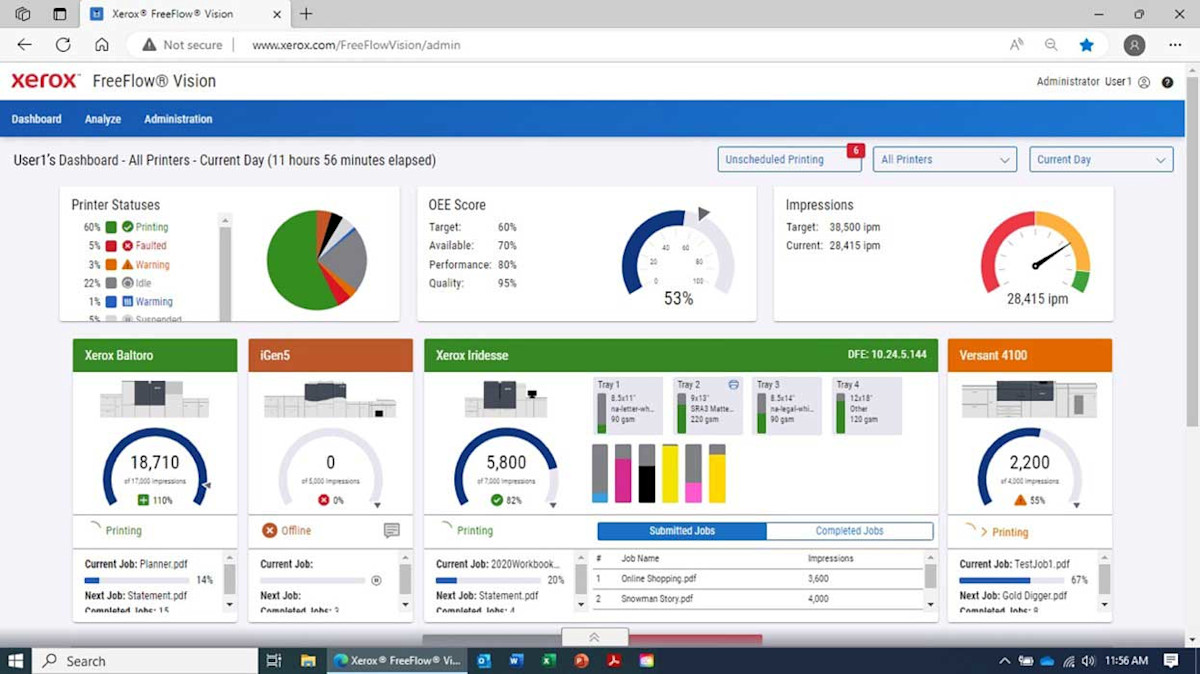The height and width of the screenshot is (674, 1200).
Task: Click the cyan toner level bar
Action: click(x=600, y=473)
